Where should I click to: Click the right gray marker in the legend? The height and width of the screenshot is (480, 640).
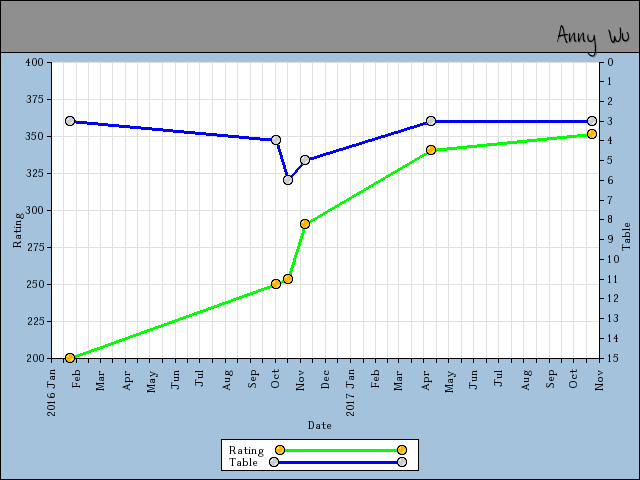pos(402,462)
